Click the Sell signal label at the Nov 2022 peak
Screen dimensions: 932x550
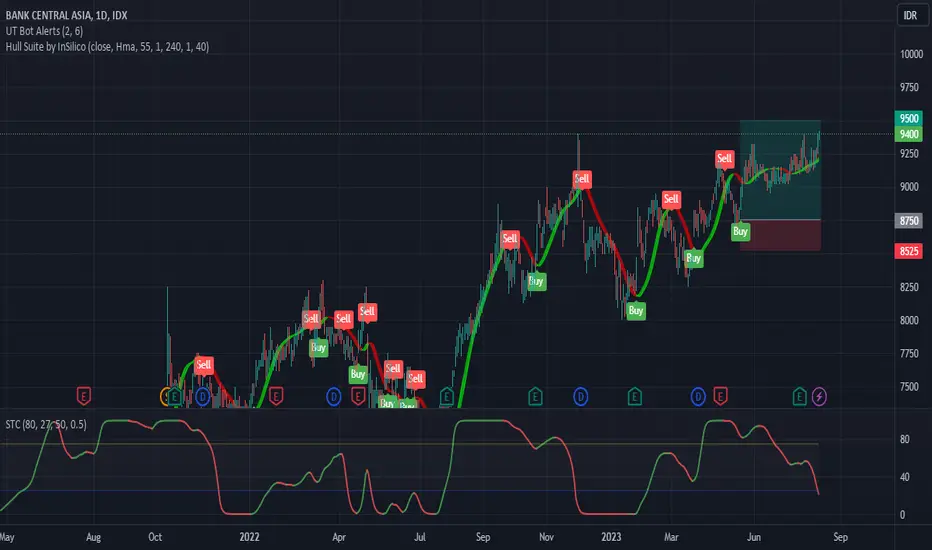pos(582,179)
